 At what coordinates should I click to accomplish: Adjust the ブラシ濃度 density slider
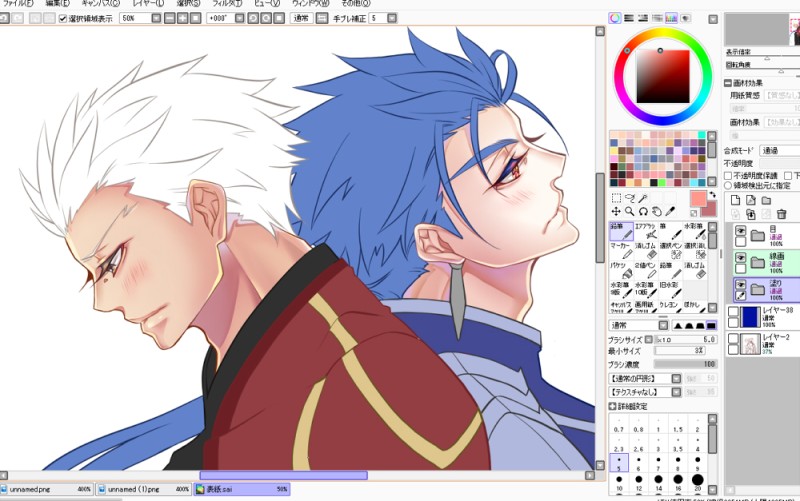click(x=686, y=364)
